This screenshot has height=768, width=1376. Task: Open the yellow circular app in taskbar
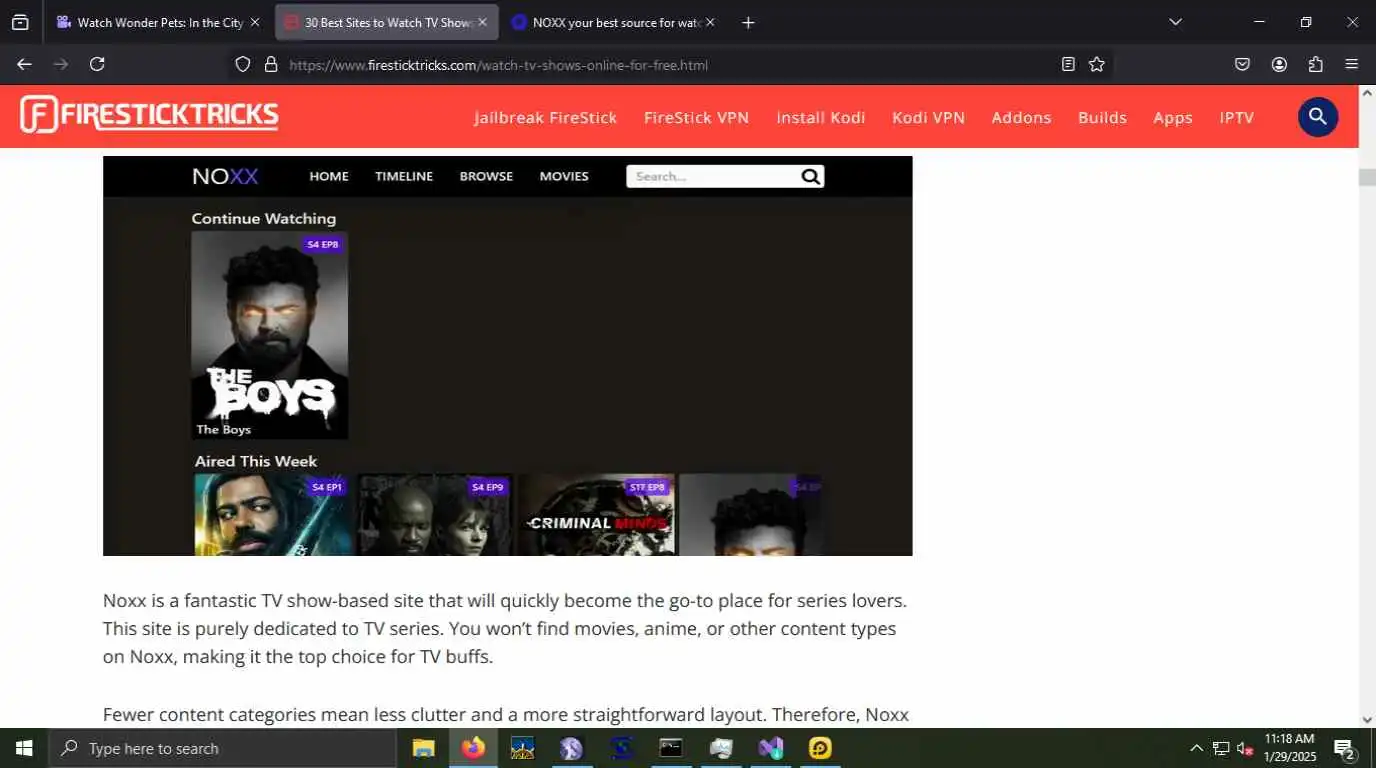[x=820, y=748]
